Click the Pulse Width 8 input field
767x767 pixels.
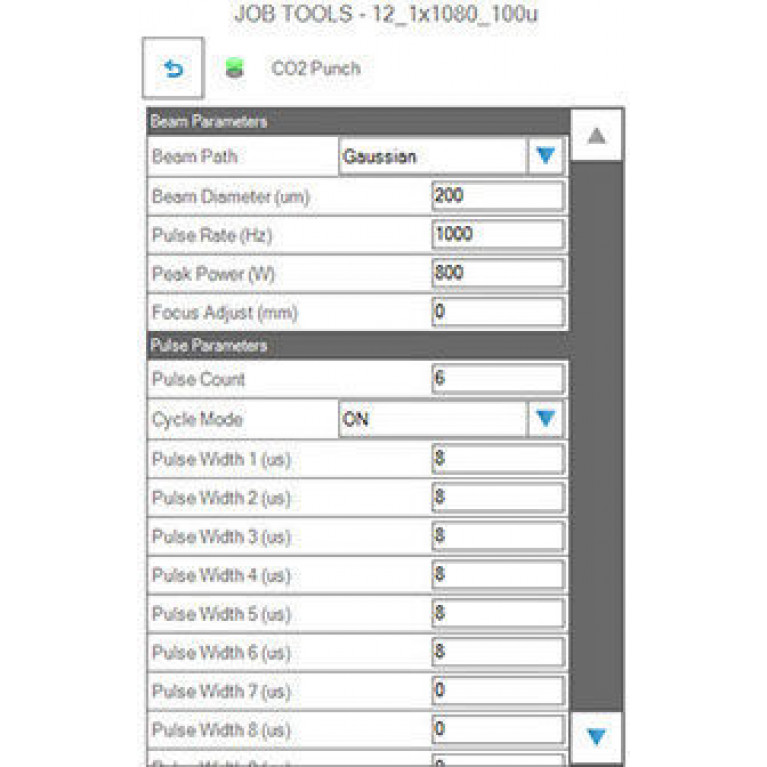point(498,729)
